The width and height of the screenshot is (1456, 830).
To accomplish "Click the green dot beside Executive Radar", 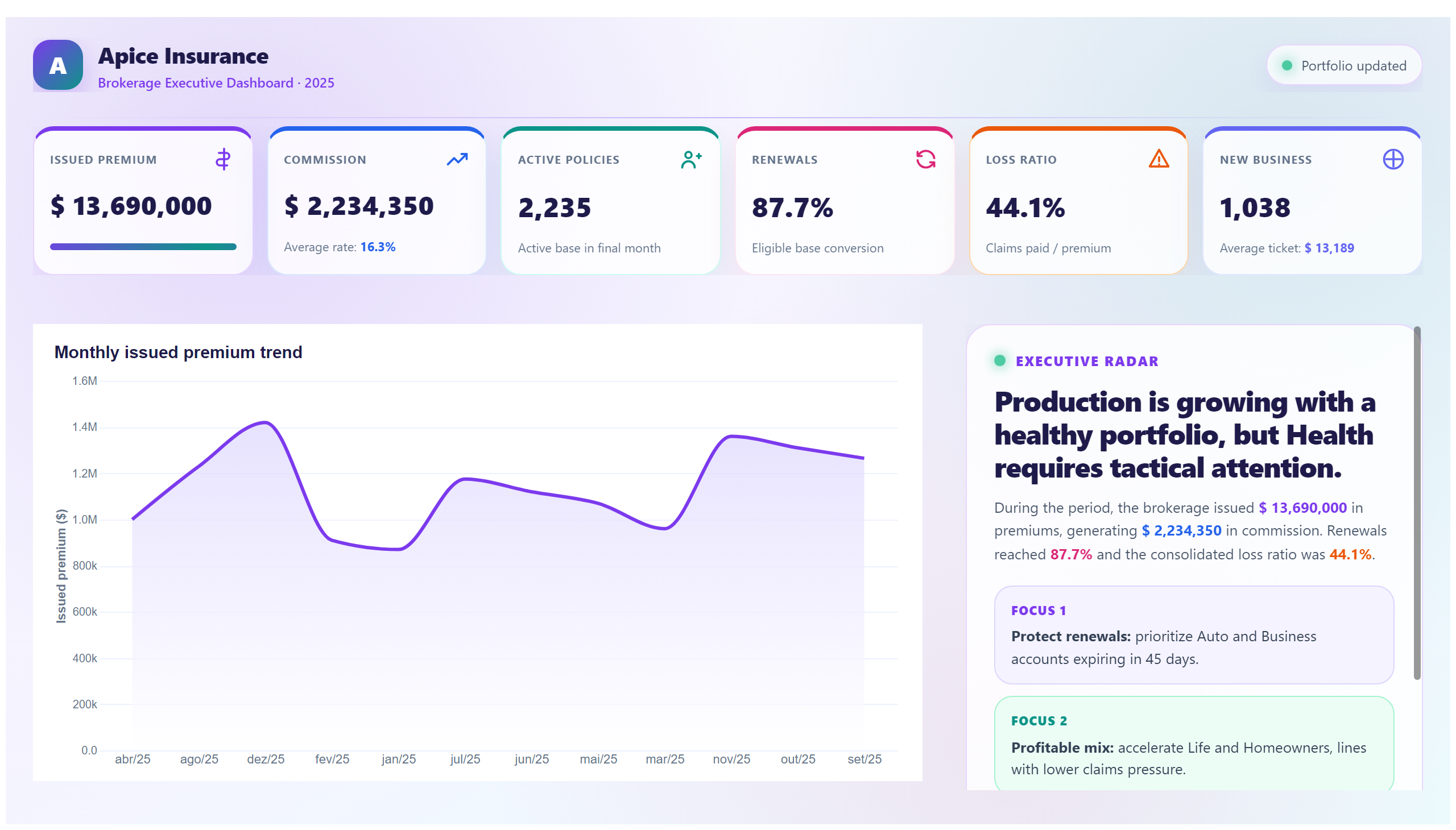I will 999,360.
